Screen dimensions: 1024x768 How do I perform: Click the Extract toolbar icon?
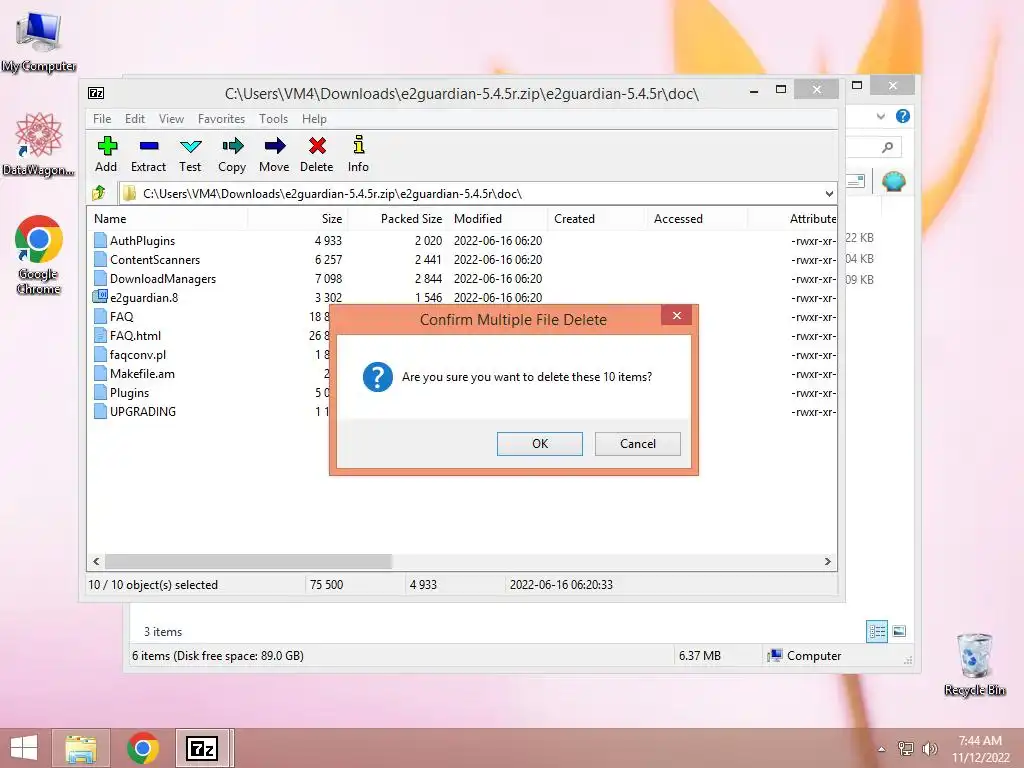pos(149,146)
